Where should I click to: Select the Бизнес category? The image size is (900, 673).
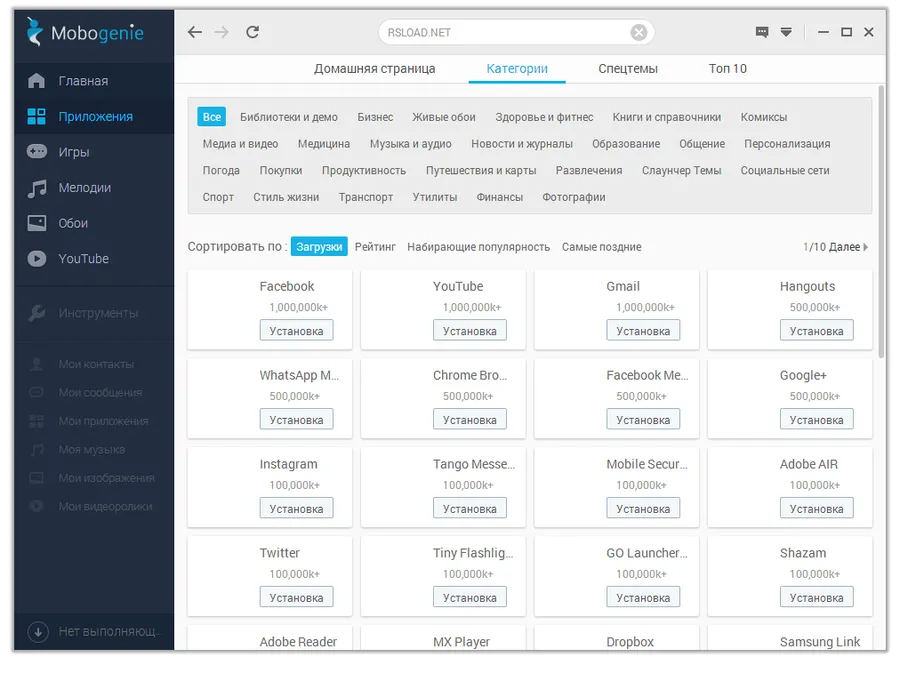[x=375, y=117]
